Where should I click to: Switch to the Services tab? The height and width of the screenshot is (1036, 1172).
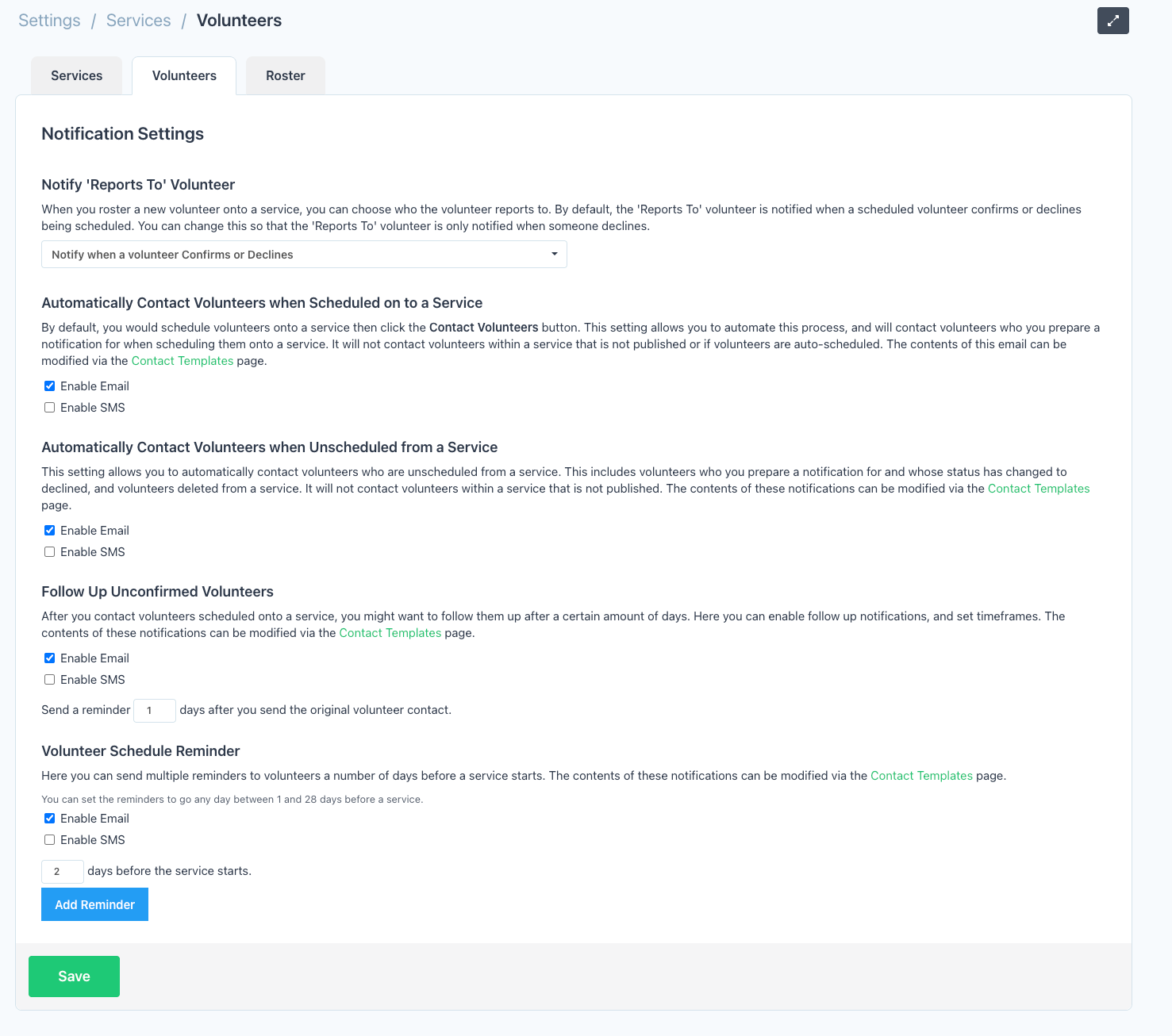tap(76, 76)
